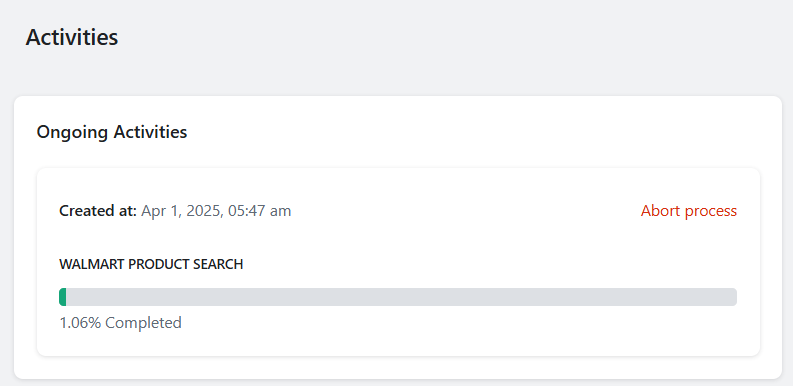Click the Abort process link
Viewport: 793px width, 386px height.
click(x=688, y=210)
